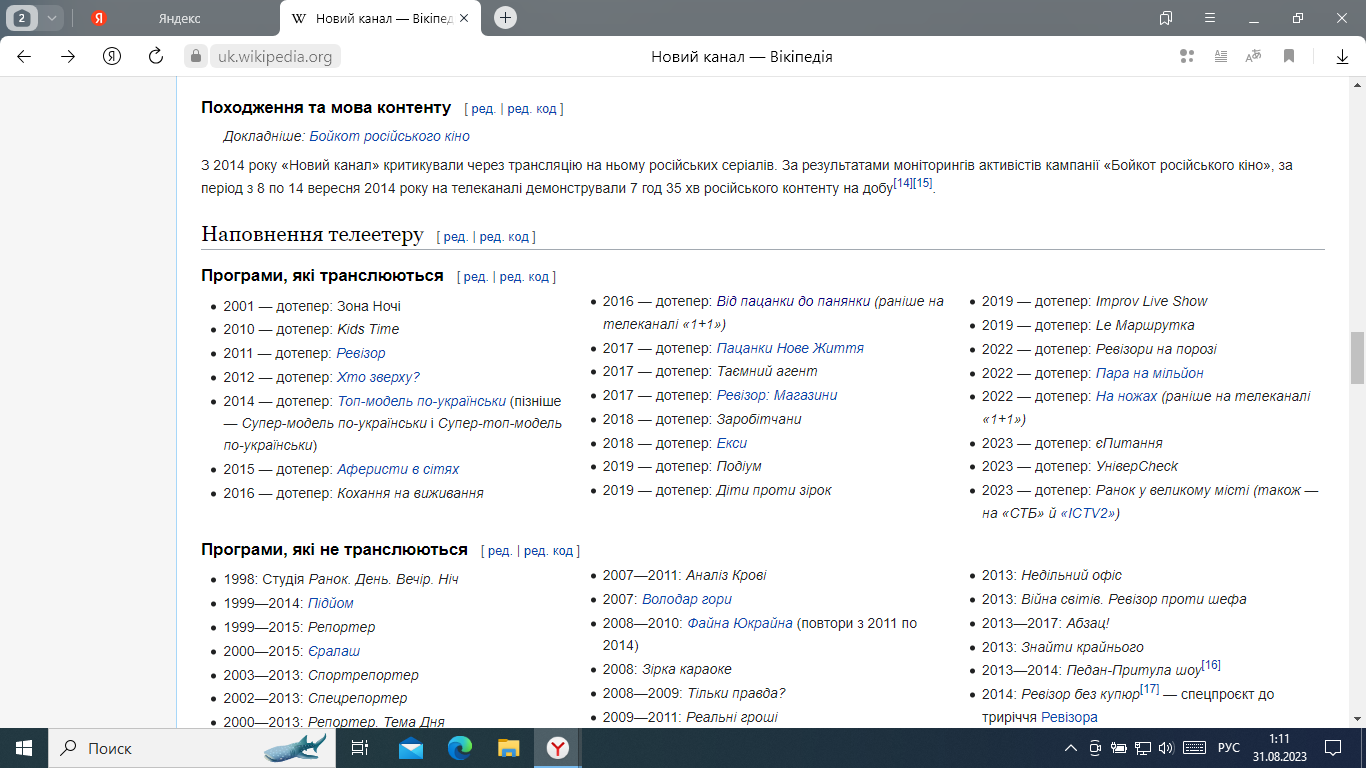This screenshot has width=1366, height=768.
Task: Edit the Походження та мова контенту section
Action: [x=483, y=108]
